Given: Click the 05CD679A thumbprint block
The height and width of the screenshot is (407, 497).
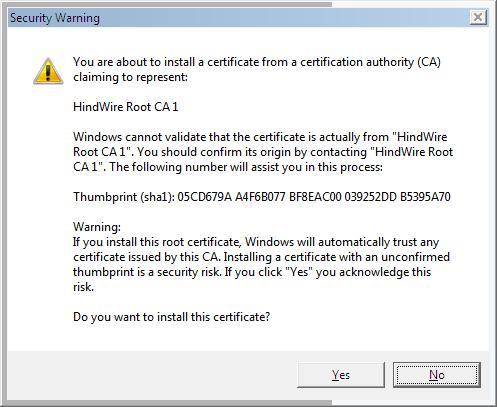Looking at the screenshot, I should click(204, 197).
